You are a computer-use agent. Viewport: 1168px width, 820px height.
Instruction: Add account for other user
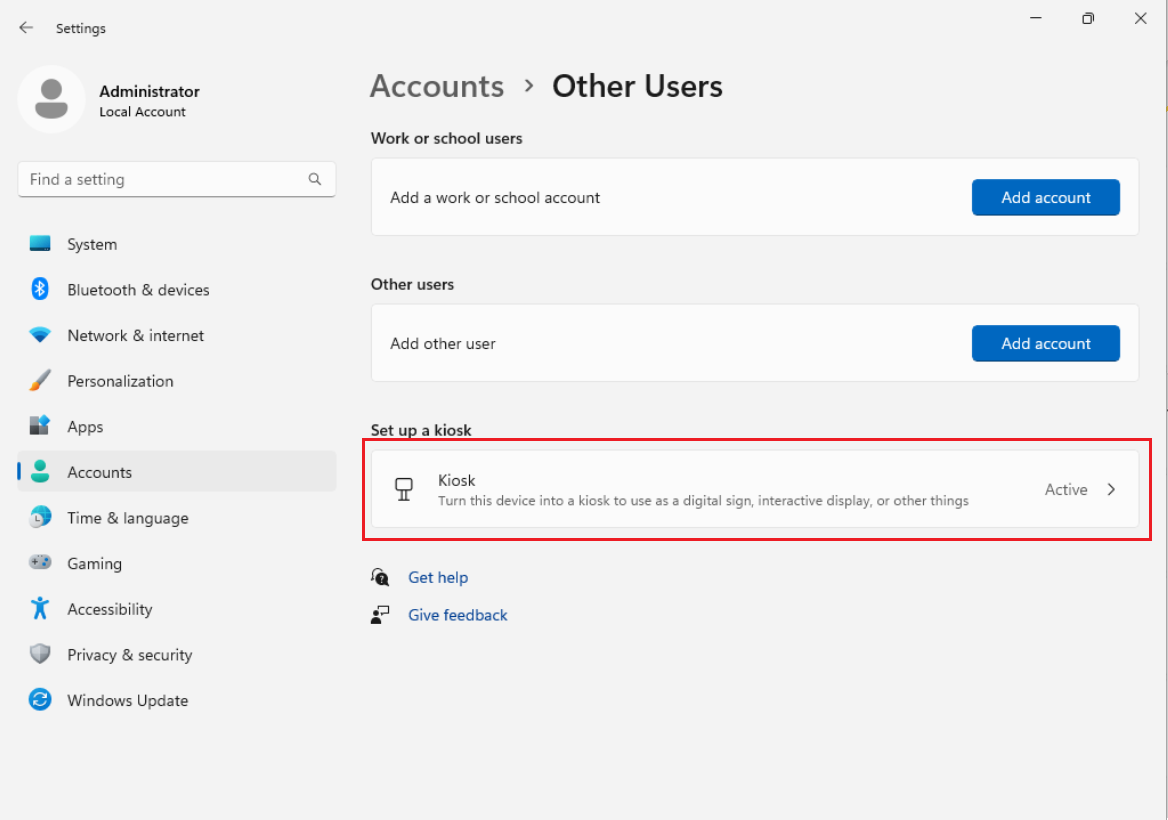point(1045,343)
